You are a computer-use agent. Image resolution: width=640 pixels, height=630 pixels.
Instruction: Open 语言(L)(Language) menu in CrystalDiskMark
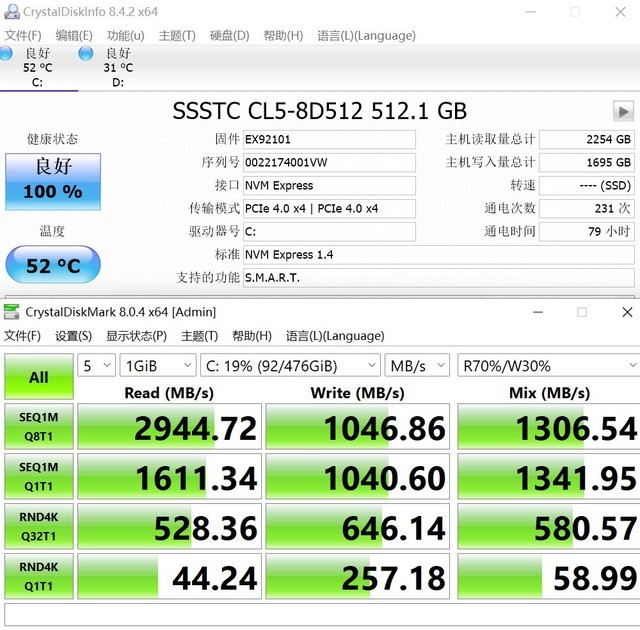pyautogui.click(x=335, y=336)
